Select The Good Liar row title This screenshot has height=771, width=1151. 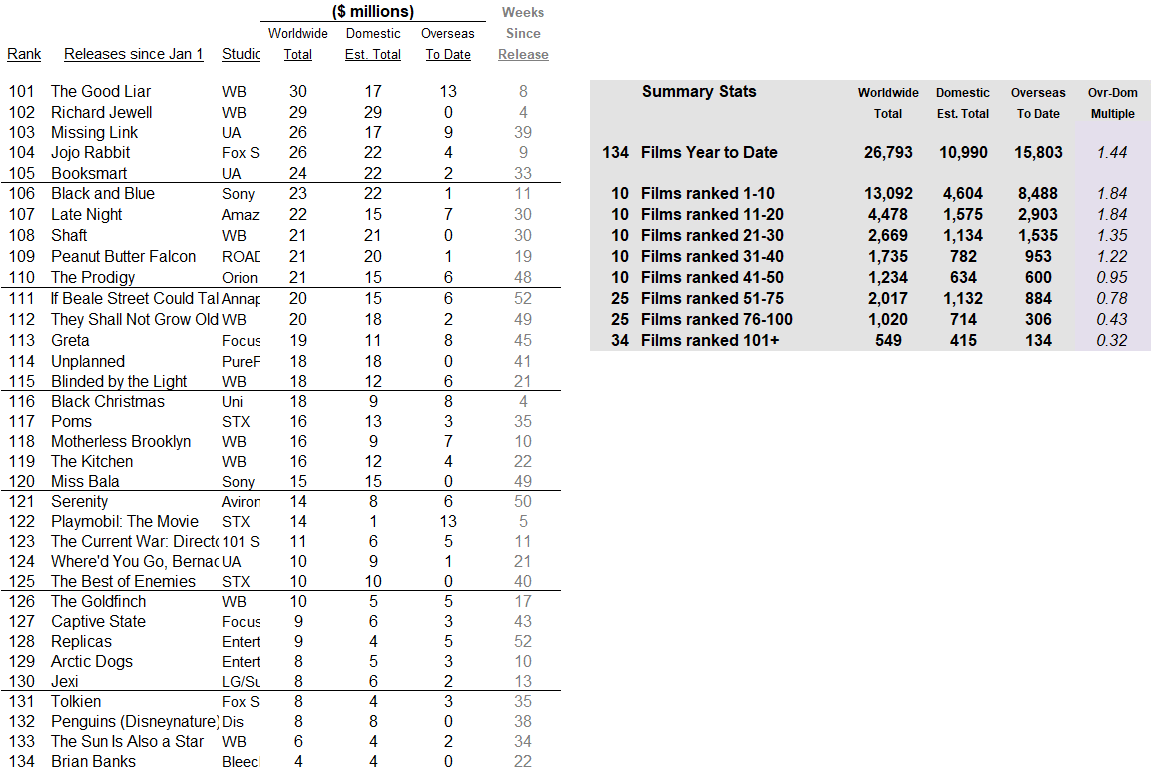click(101, 92)
